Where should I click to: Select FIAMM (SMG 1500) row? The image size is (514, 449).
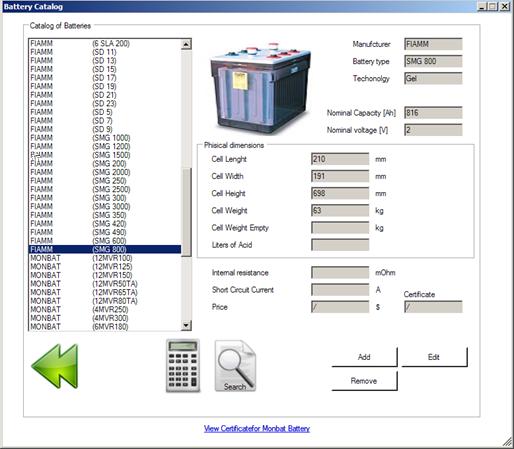point(105,155)
